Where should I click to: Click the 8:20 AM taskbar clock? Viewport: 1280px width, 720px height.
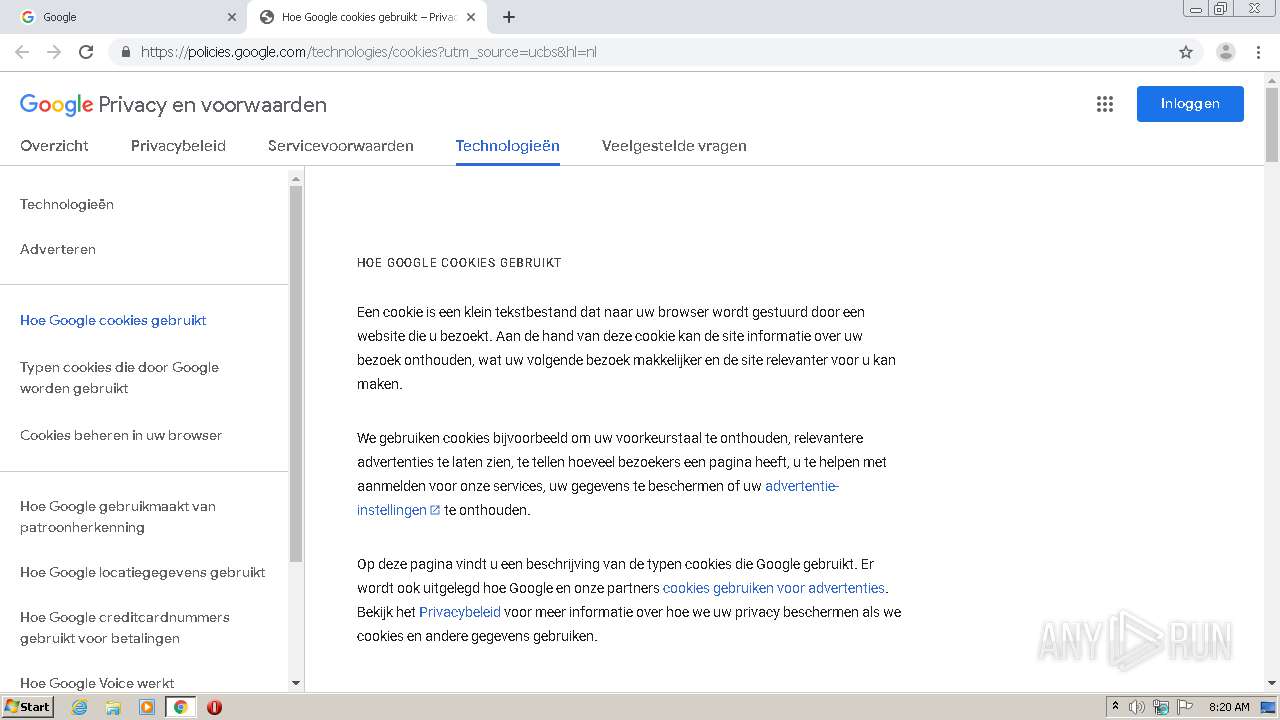1229,707
